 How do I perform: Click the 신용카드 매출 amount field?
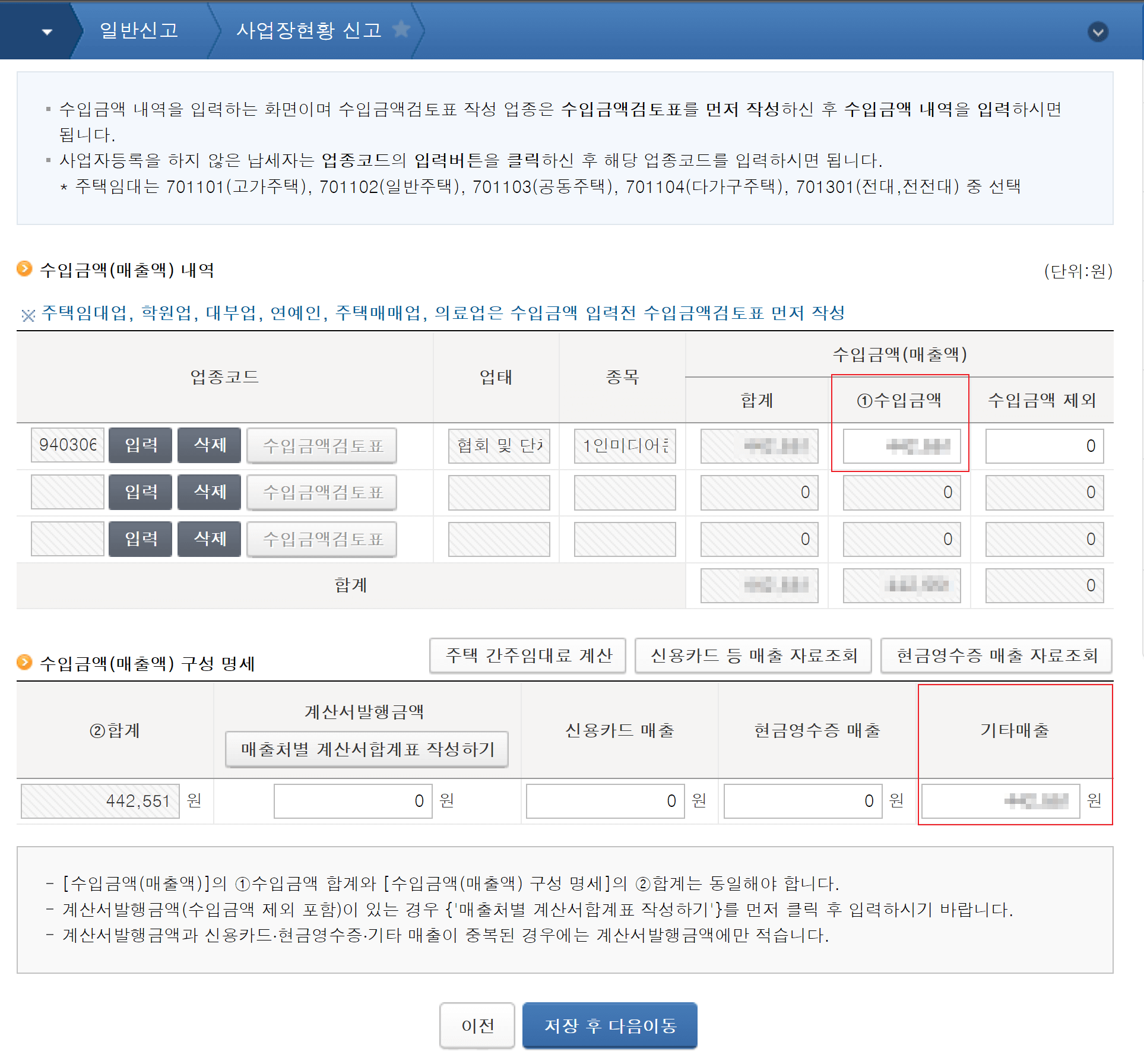point(605,801)
